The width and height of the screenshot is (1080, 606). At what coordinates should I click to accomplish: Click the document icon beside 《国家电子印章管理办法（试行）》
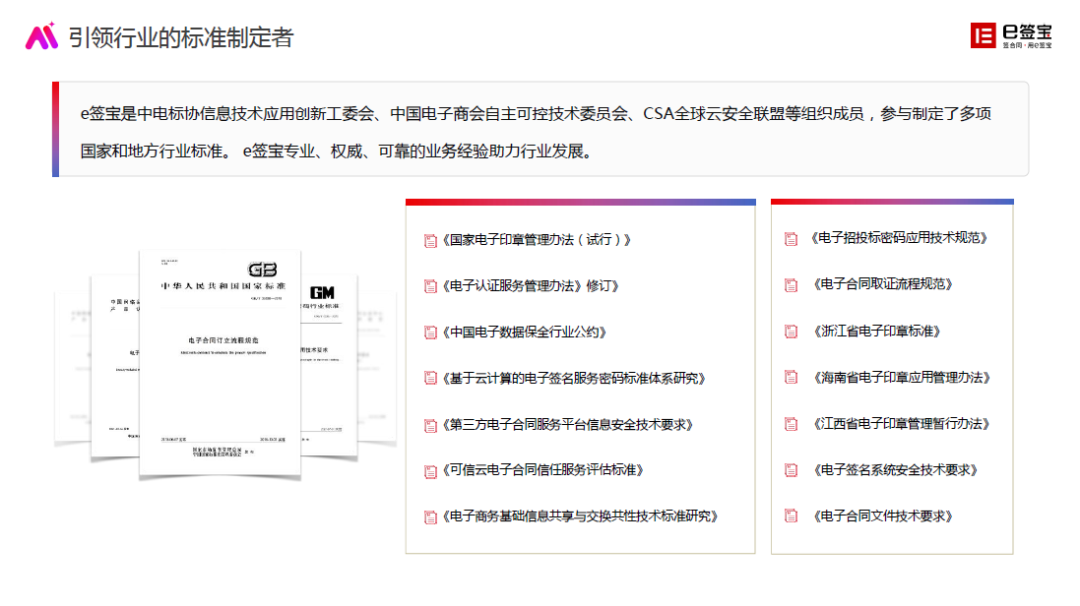tap(430, 240)
